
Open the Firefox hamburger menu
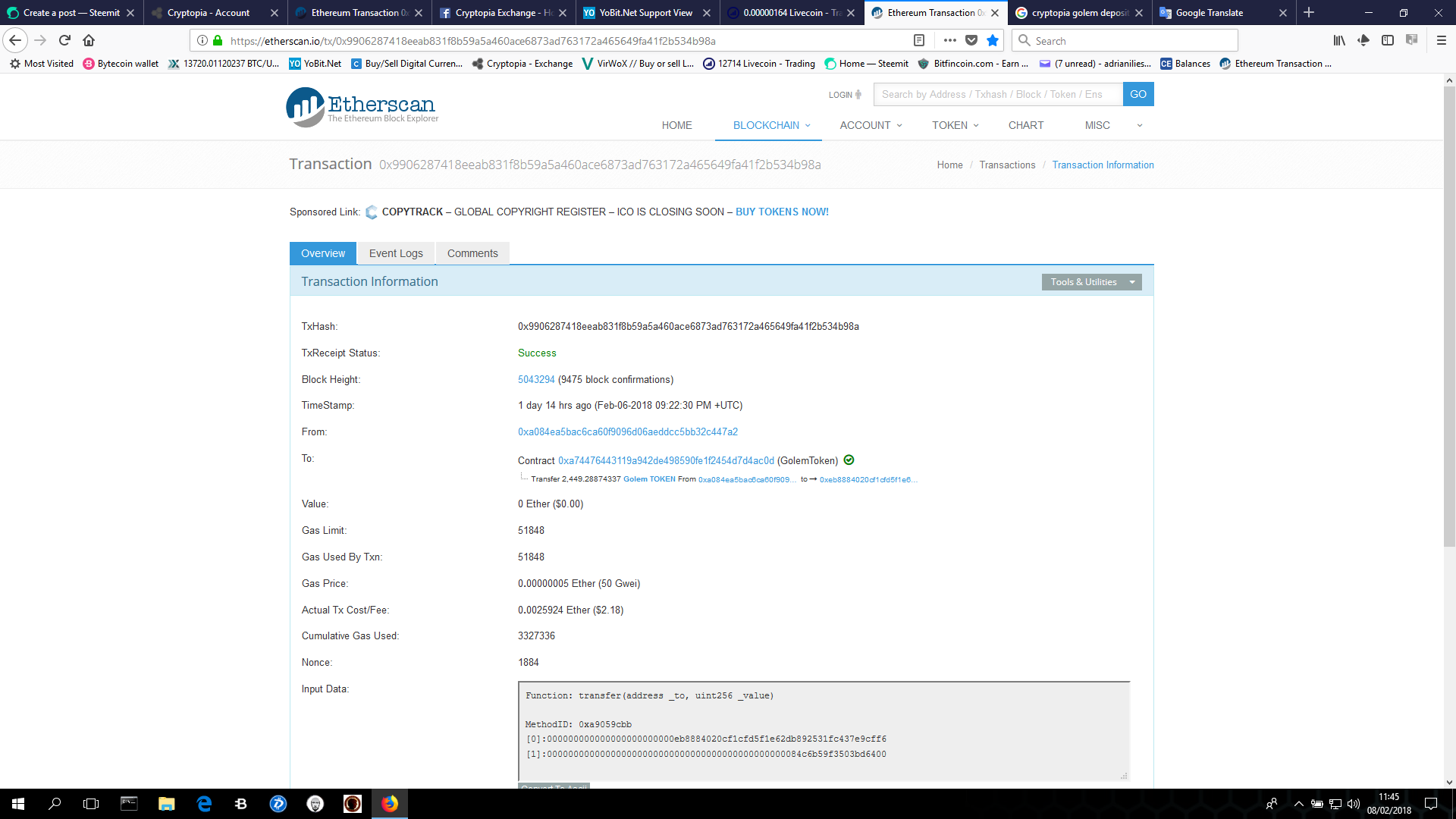[1441, 40]
